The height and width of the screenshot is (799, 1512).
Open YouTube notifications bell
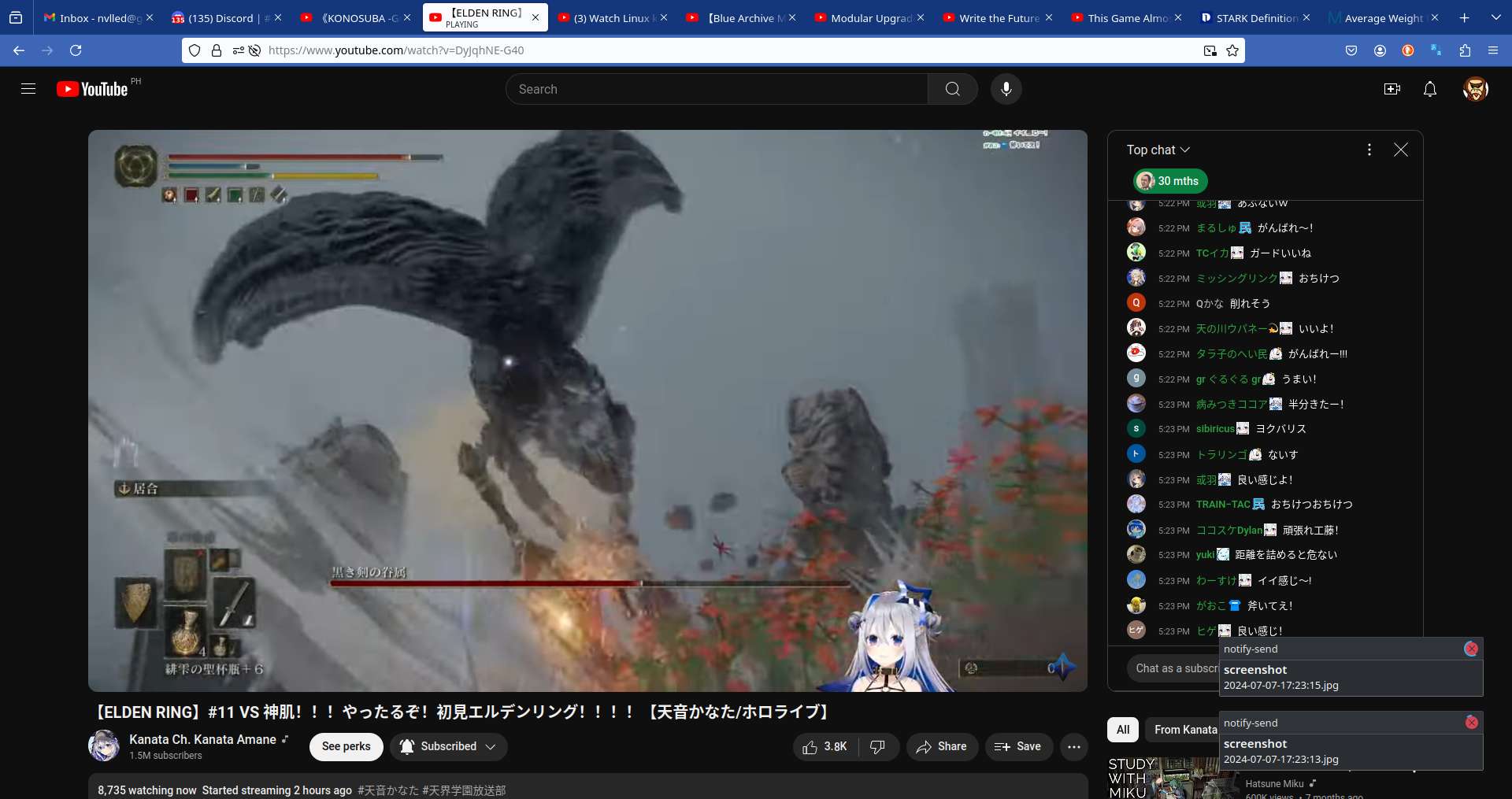(x=1430, y=89)
